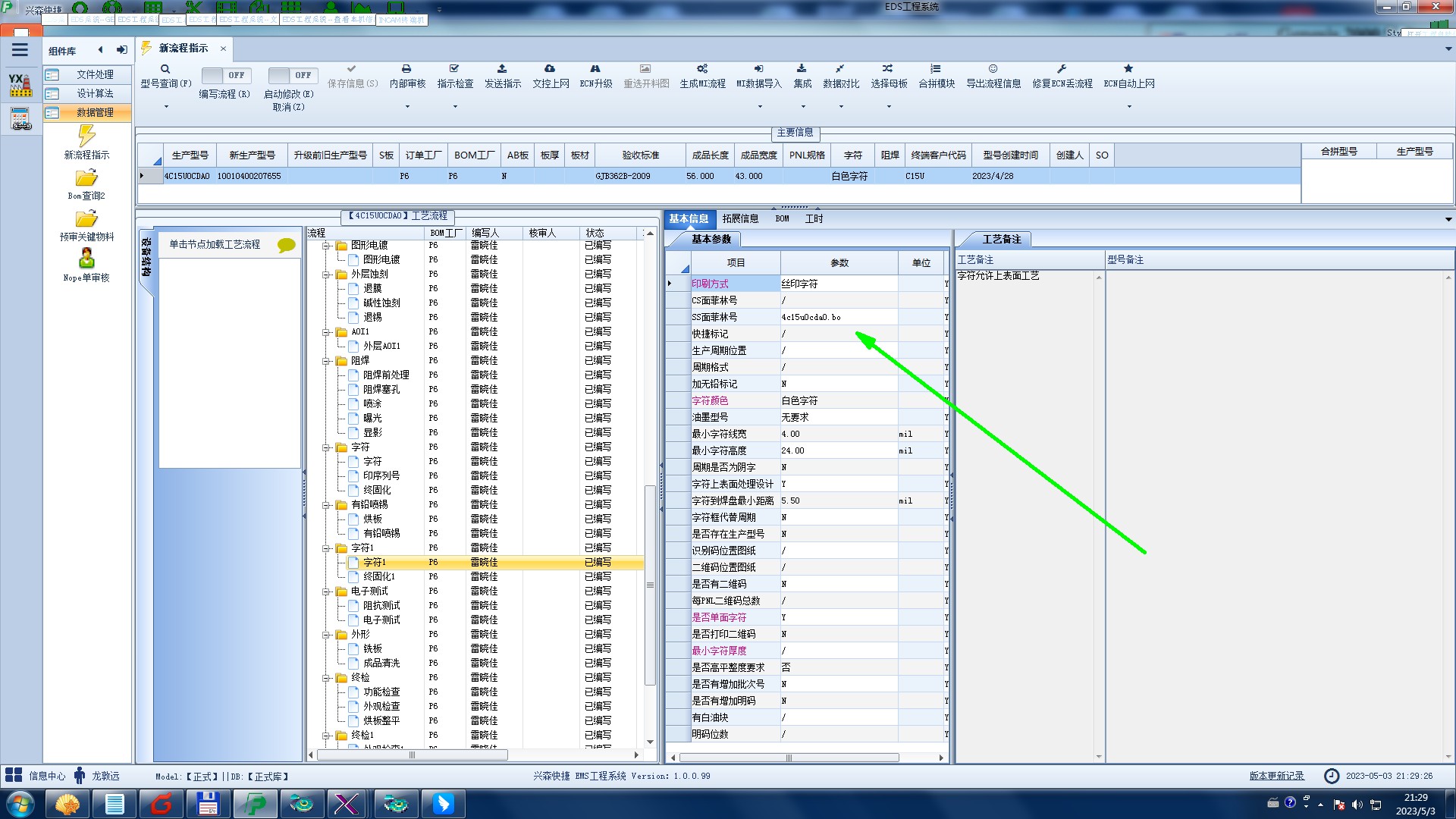This screenshot has height=819, width=1456.
Task: Click the ECN自动上网 star icon
Action: coord(1128,69)
